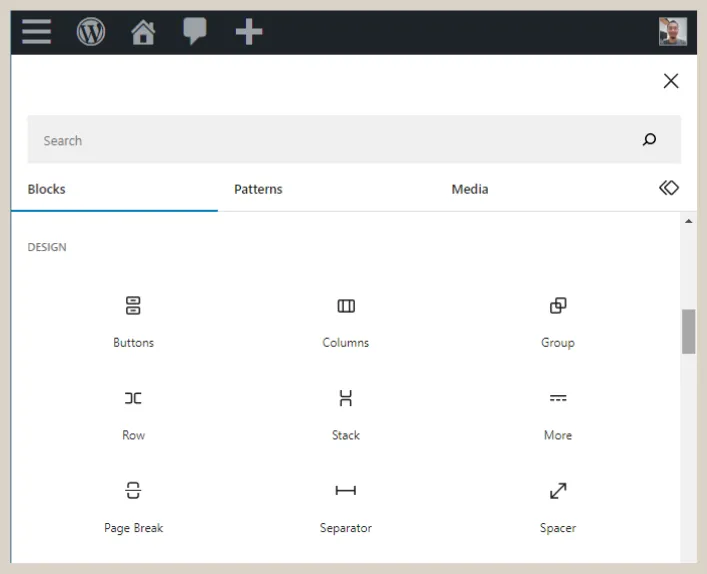Go to site via home icon
The width and height of the screenshot is (707, 574).
click(143, 32)
